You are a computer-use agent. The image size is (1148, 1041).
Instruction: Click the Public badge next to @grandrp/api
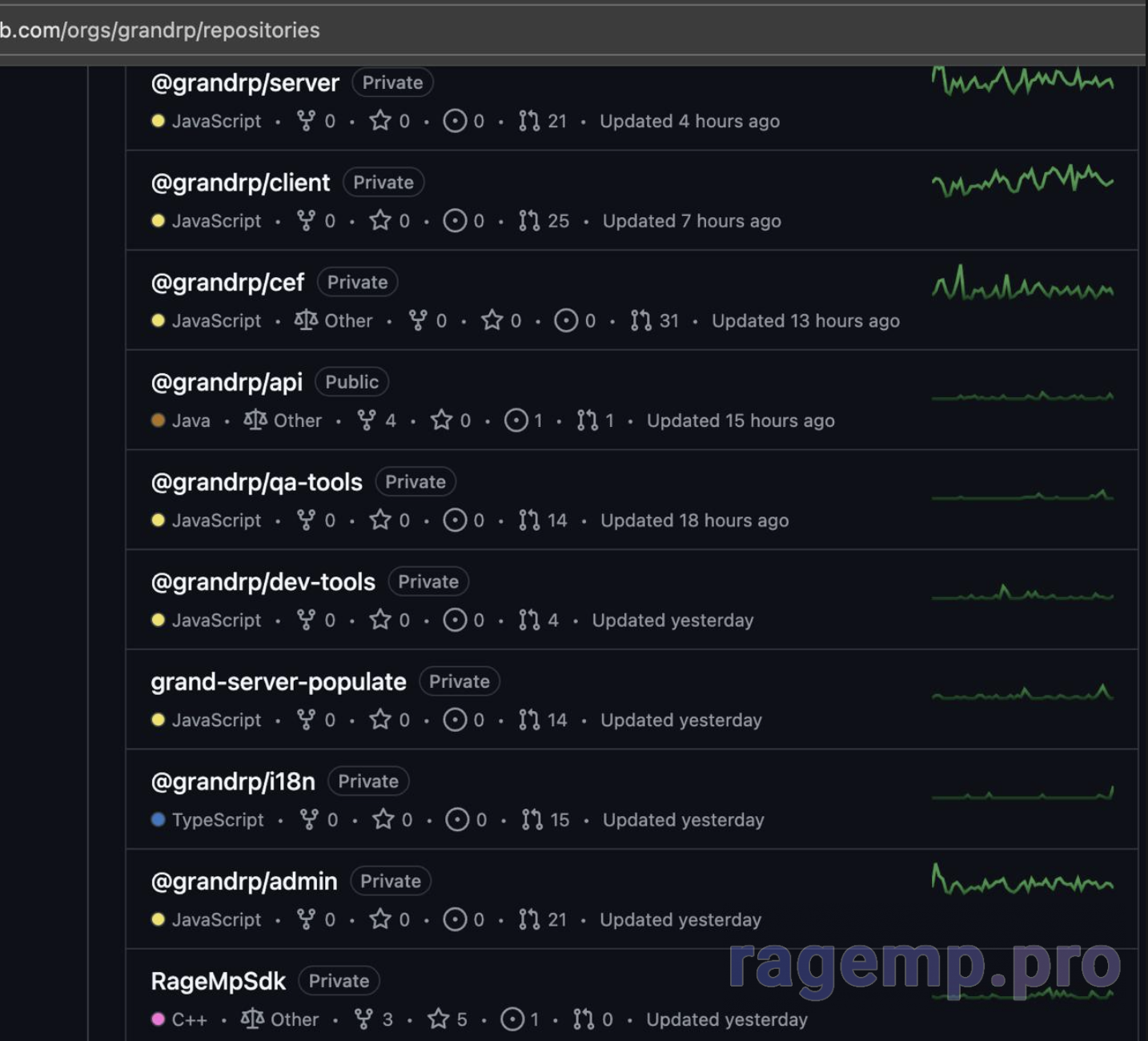pyautogui.click(x=351, y=382)
